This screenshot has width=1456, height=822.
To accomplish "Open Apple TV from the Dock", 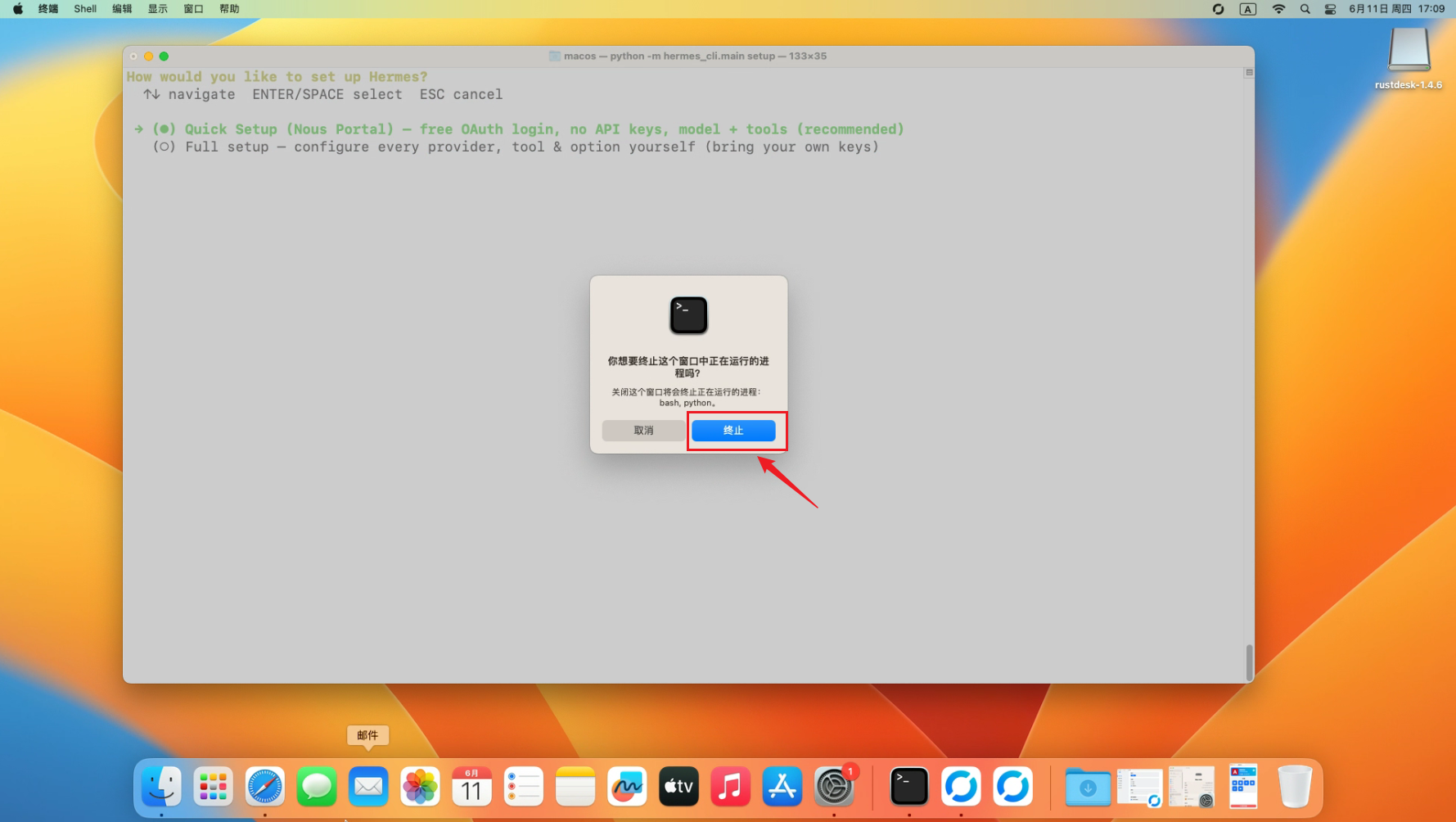I will pos(679,787).
